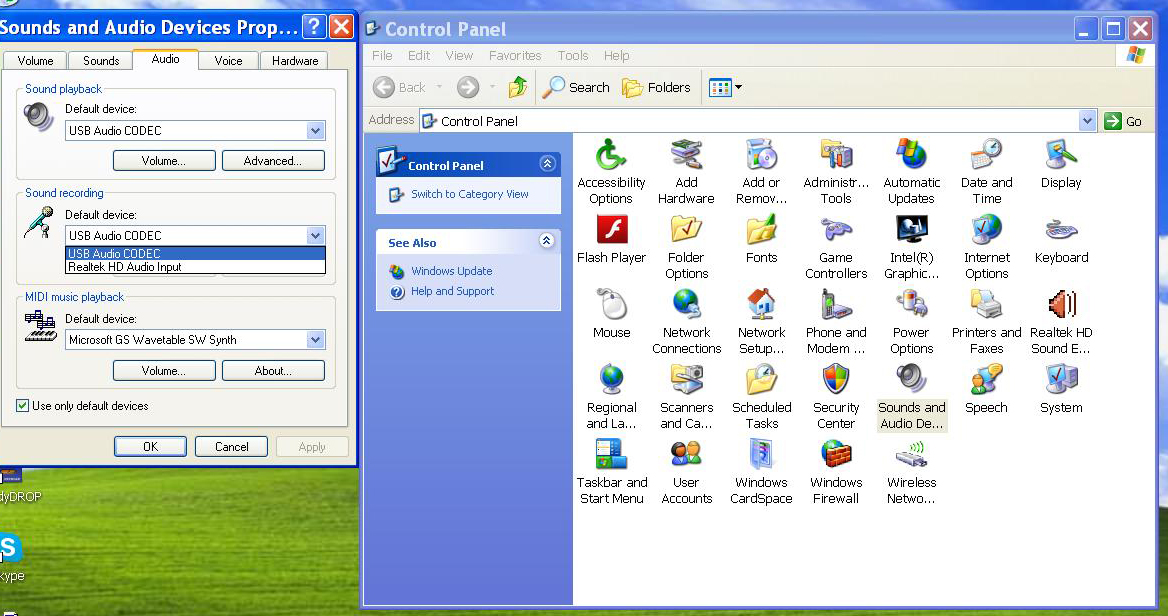Click the Advanced button for sound playback
This screenshot has height=616, width=1168.
click(x=272, y=161)
